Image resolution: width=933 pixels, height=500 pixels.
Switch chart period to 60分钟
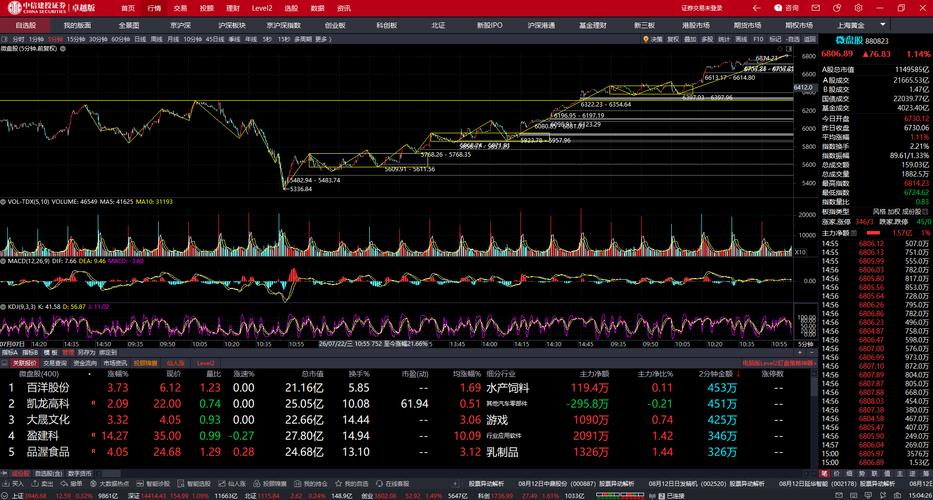click(x=120, y=39)
